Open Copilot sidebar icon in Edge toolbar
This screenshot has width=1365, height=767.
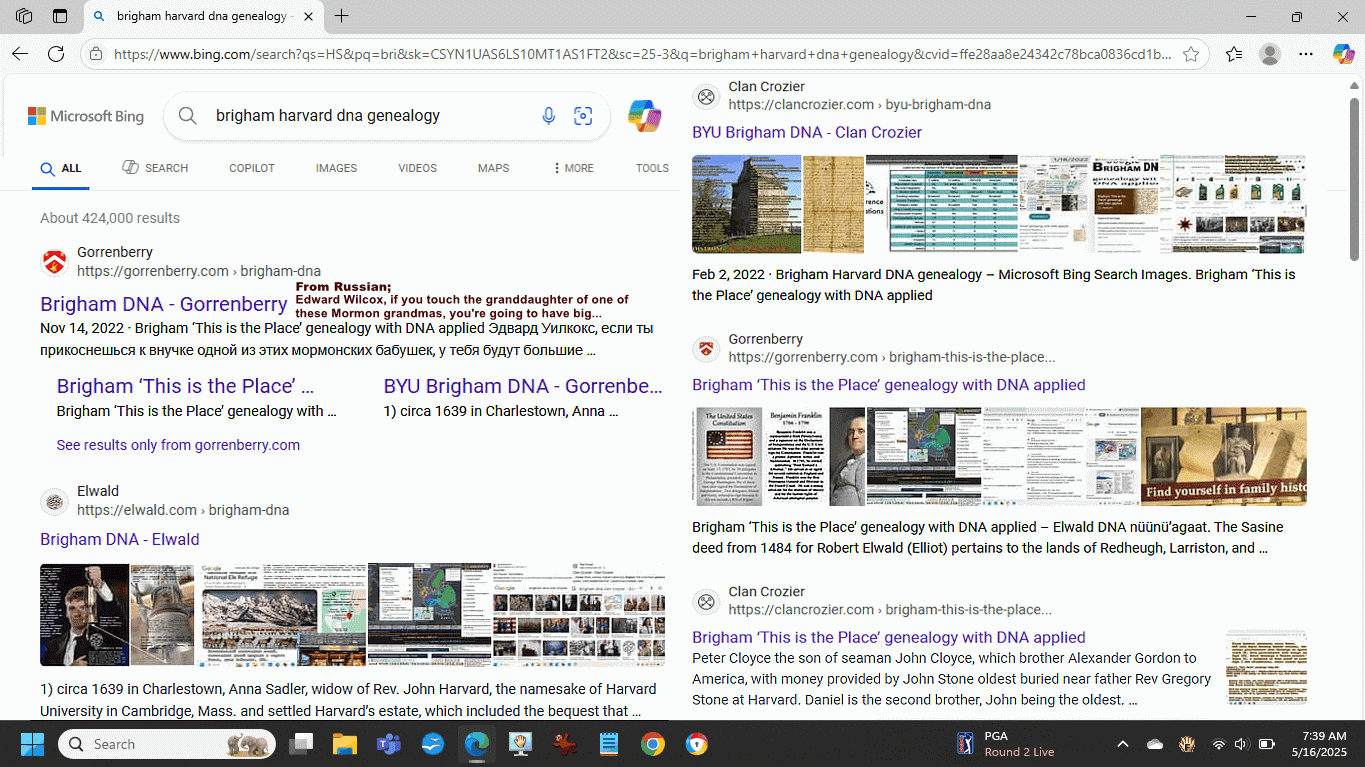pyautogui.click(x=1343, y=54)
